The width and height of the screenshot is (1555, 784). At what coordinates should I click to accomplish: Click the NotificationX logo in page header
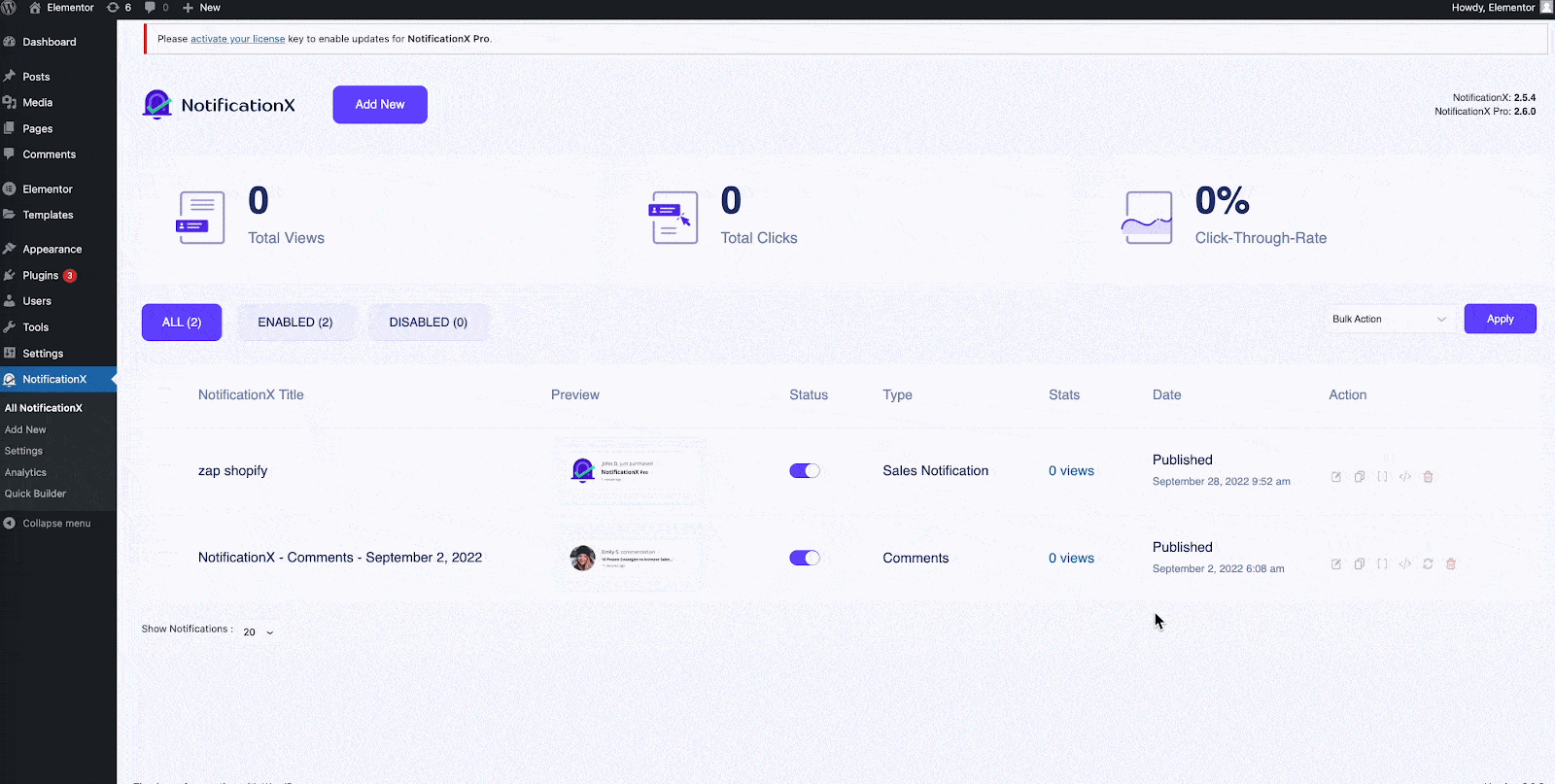[219, 104]
